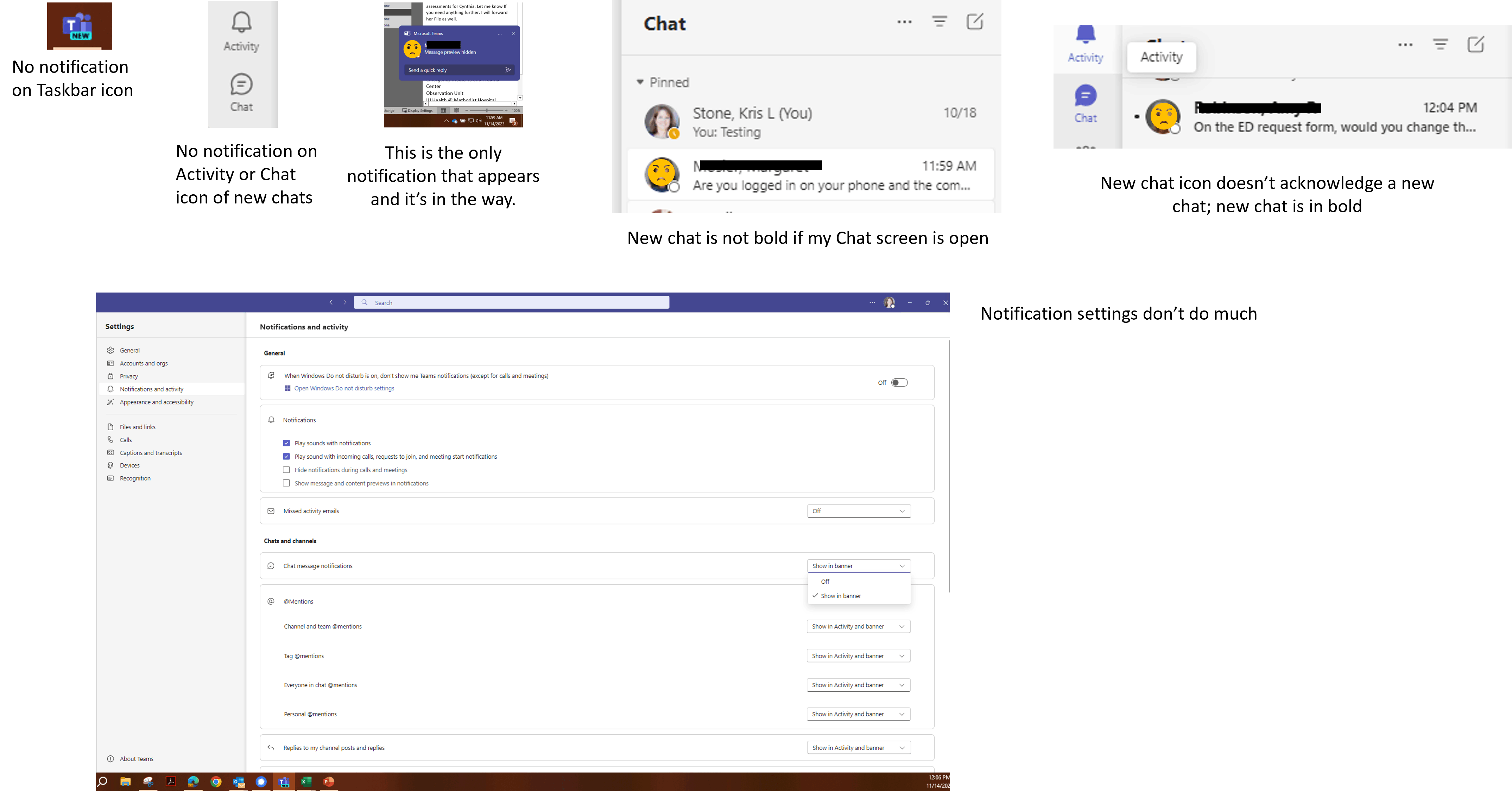1512x791 pixels.
Task: Click the Calls settings icon in sidebar
Action: pos(111,440)
